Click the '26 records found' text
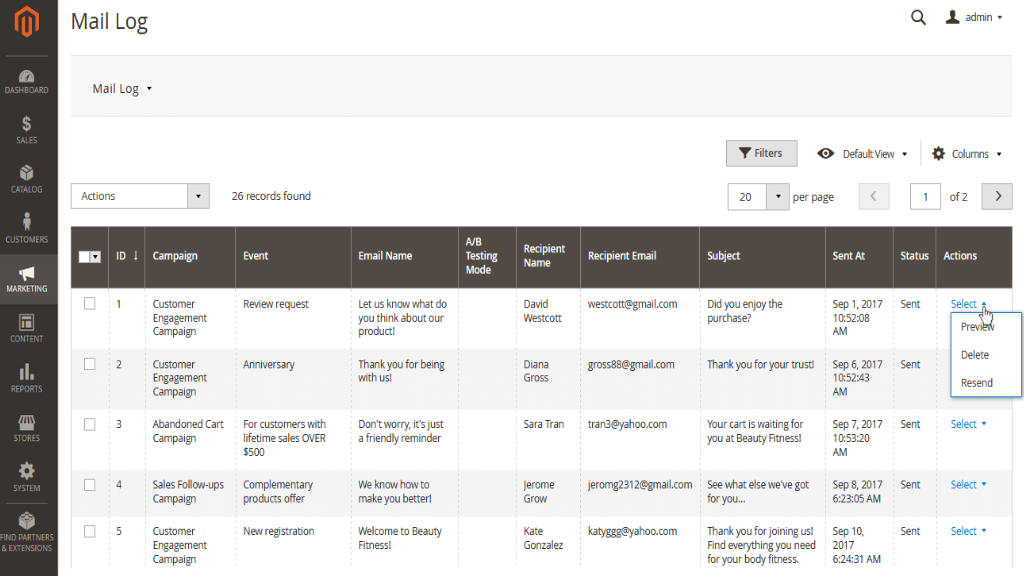This screenshot has height=576, width=1024. 271,196
